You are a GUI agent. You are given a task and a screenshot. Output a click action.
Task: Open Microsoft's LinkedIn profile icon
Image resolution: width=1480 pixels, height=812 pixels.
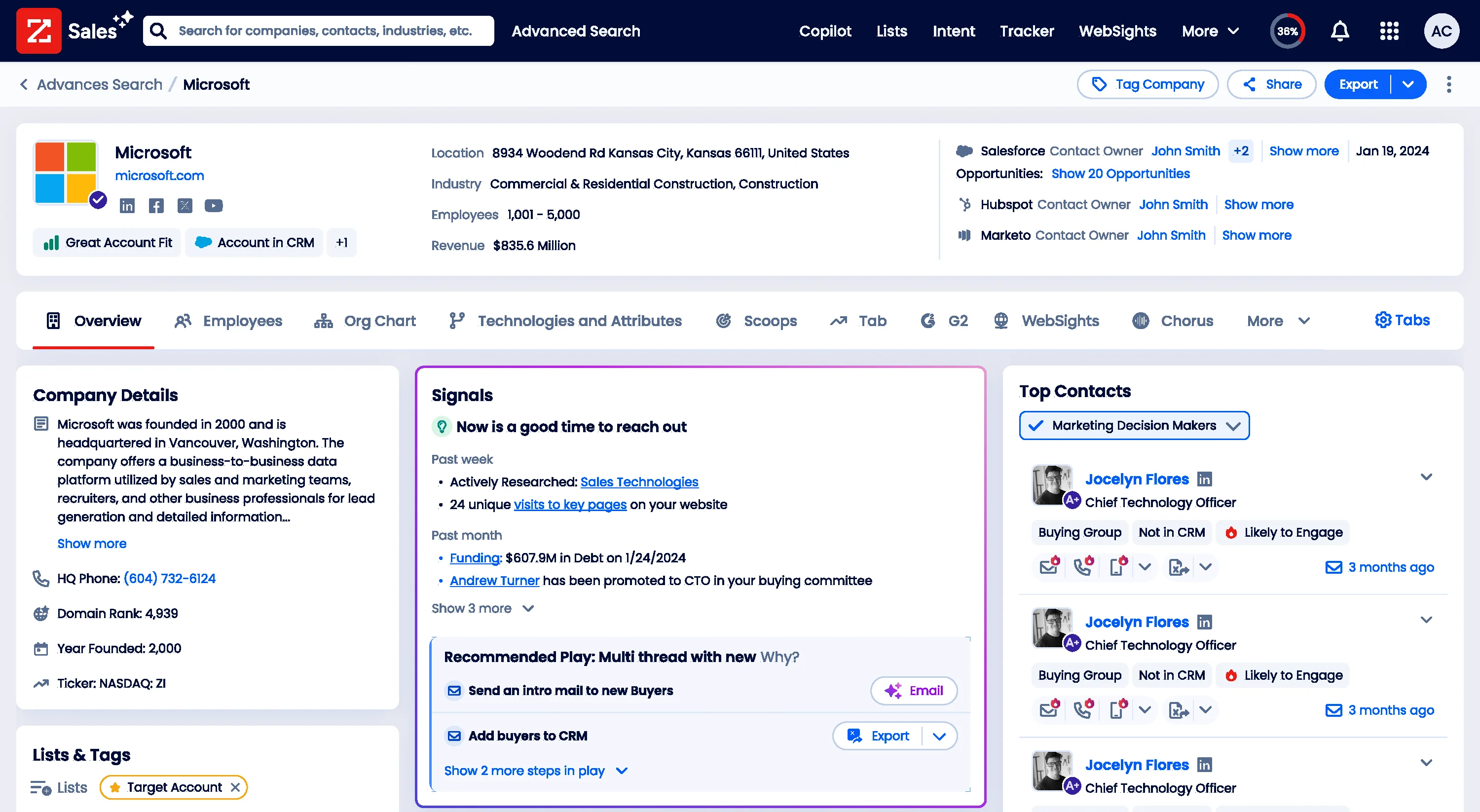[x=127, y=205]
